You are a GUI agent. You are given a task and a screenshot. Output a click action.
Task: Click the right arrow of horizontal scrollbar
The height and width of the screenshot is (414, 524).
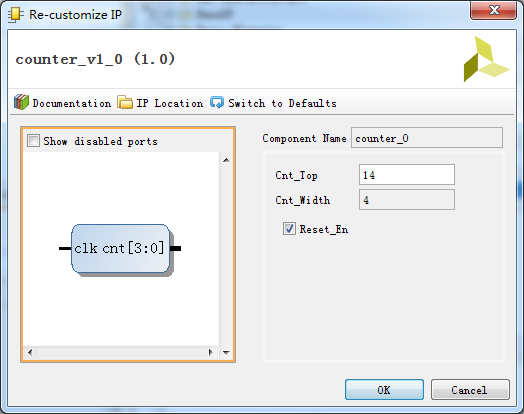[211, 352]
